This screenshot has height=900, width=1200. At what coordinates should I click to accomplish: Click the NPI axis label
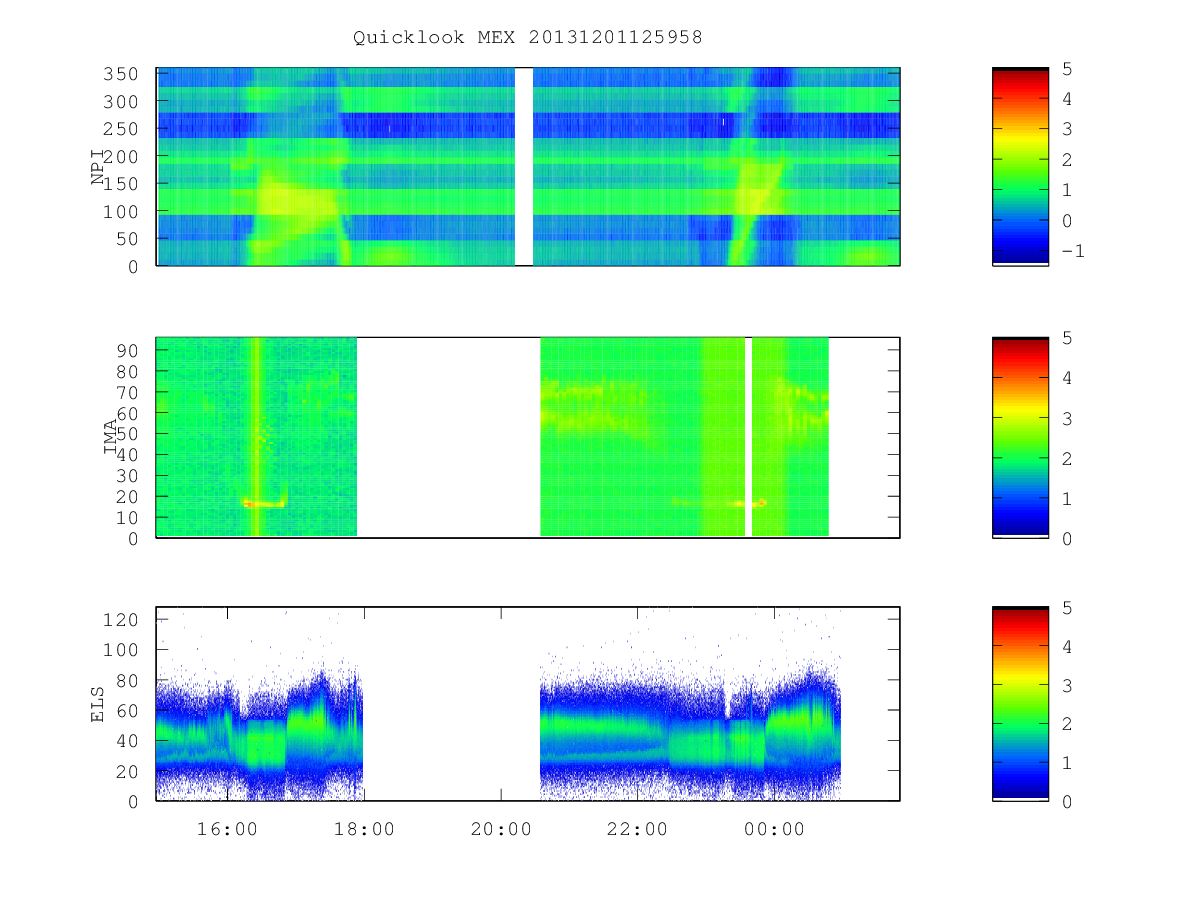(98, 167)
